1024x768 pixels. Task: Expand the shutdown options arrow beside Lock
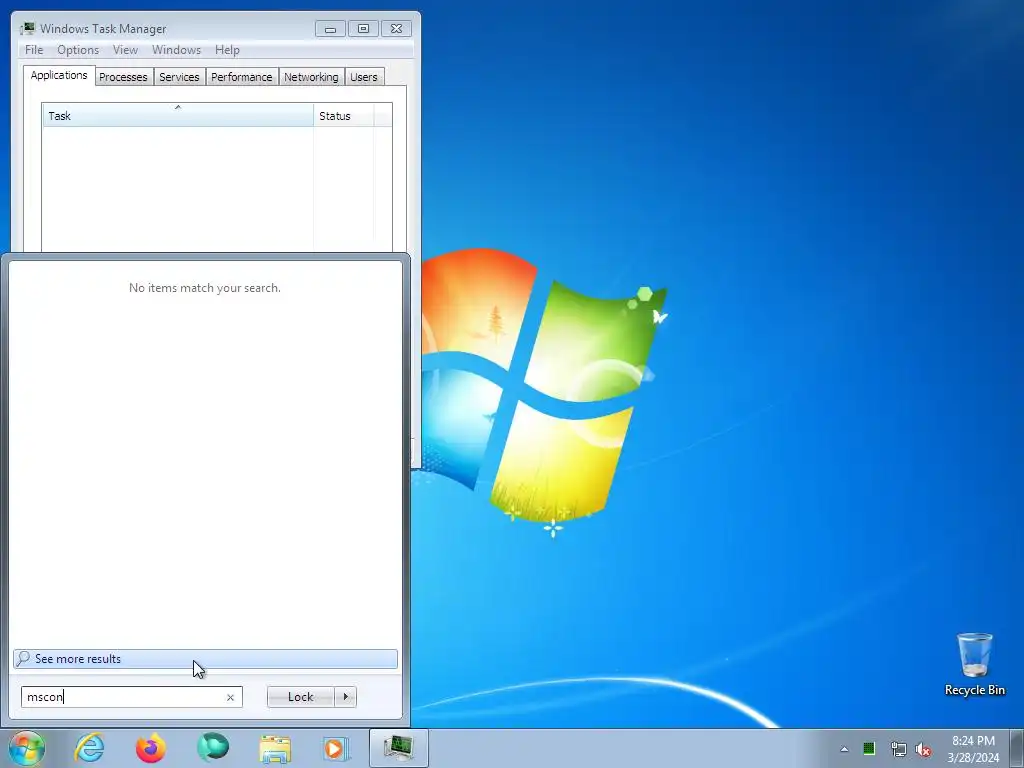[345, 697]
